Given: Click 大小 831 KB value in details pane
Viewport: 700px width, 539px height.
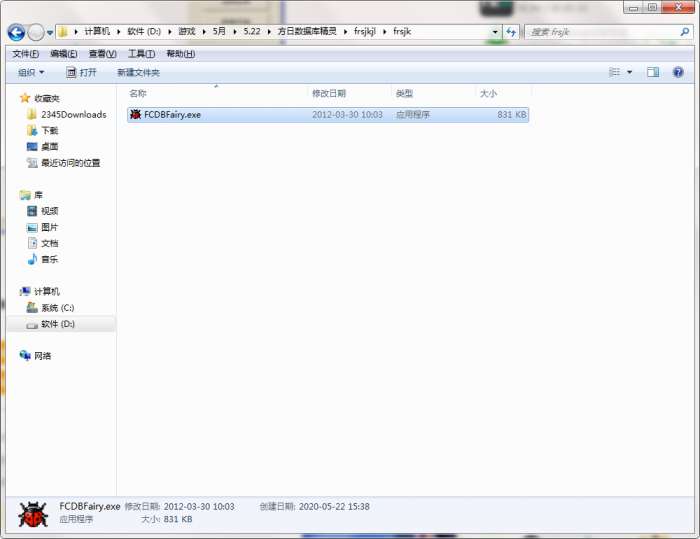Looking at the screenshot, I should tap(178, 519).
